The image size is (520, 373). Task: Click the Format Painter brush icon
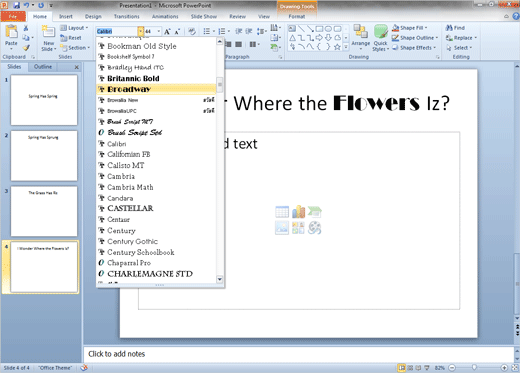26,48
